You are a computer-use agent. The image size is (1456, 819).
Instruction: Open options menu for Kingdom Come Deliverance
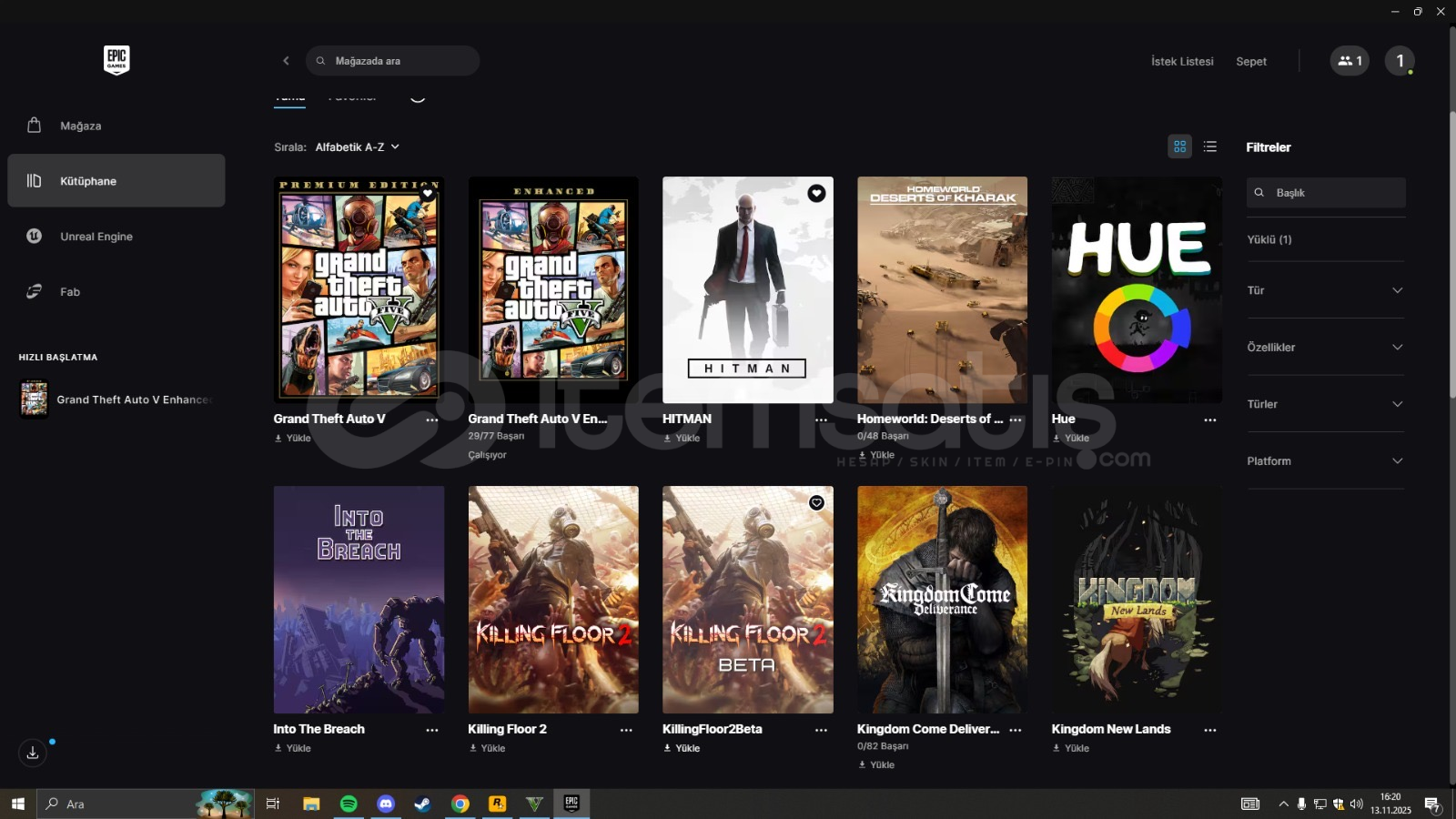tap(1016, 730)
